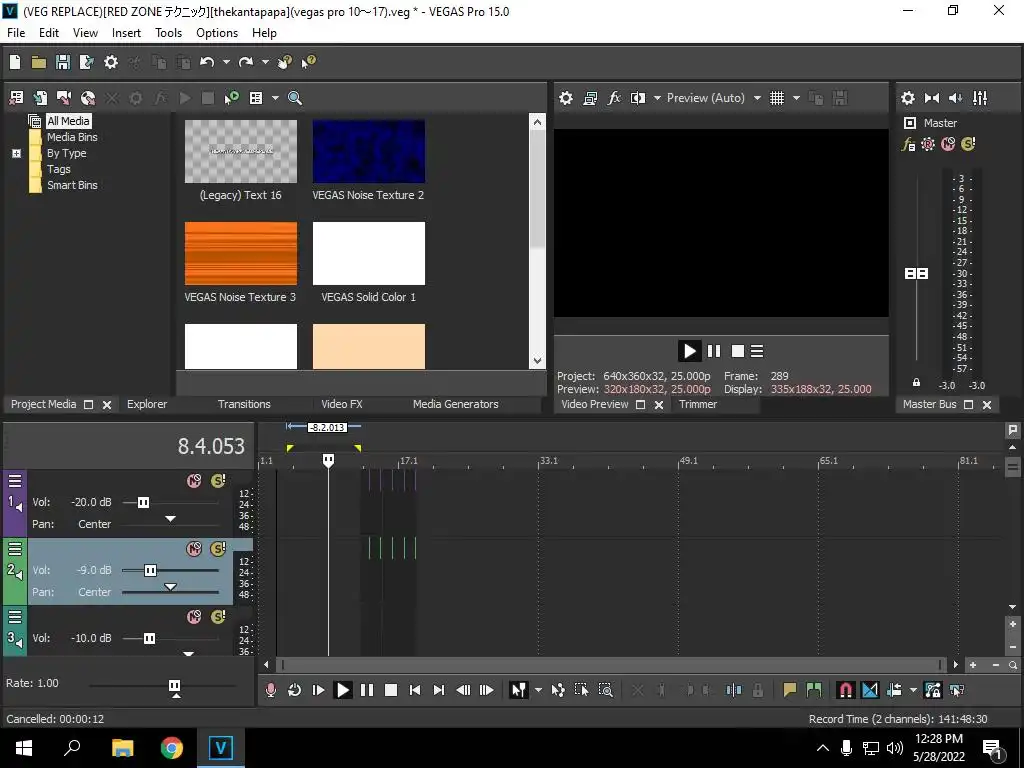Viewport: 1024px width, 768px height.
Task: Switch to the Transitions tab
Action: 244,404
